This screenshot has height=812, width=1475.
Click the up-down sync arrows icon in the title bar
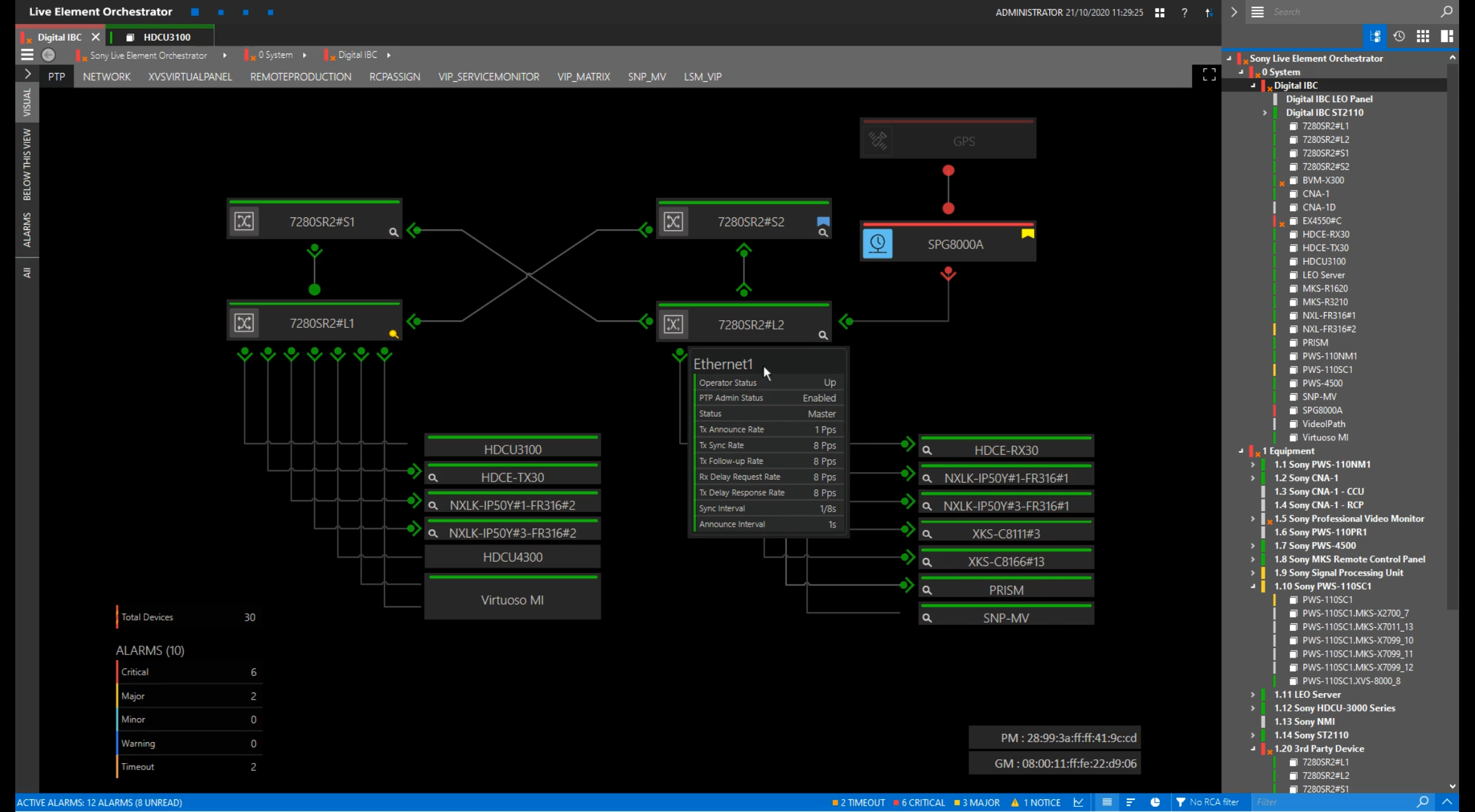pos(1209,12)
